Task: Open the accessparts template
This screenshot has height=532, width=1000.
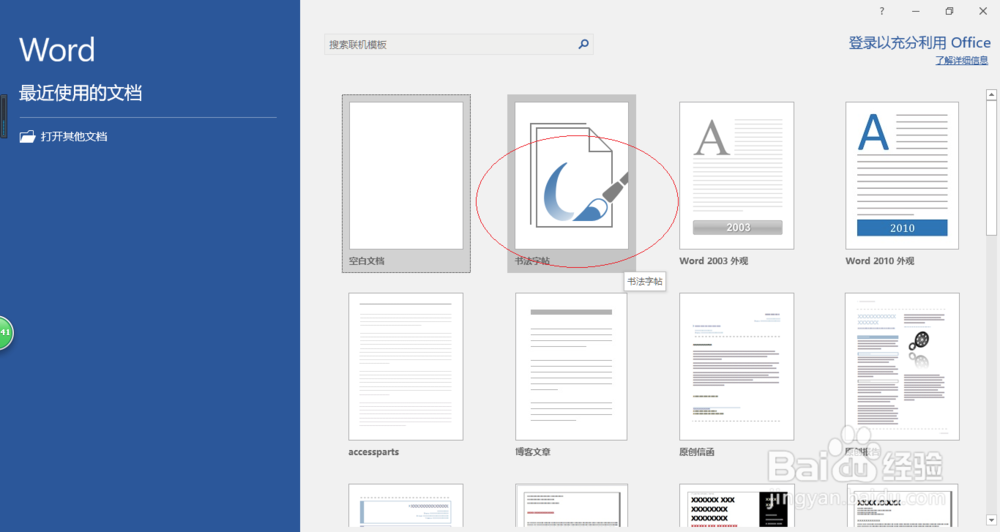Action: coord(406,375)
